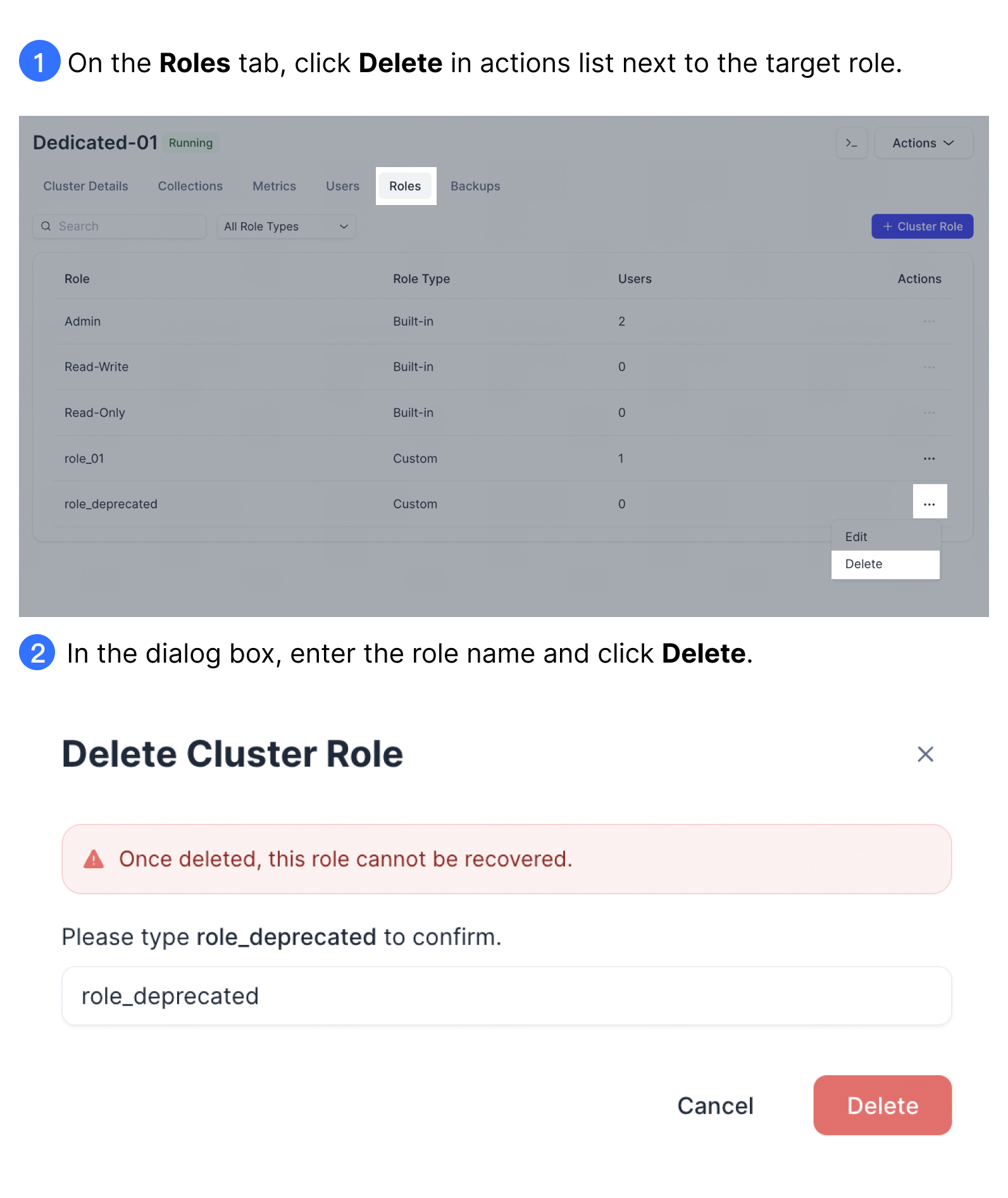Screen dimensions: 1008x1198
Task: Open the All Role Types chevron
Action: pyautogui.click(x=343, y=226)
